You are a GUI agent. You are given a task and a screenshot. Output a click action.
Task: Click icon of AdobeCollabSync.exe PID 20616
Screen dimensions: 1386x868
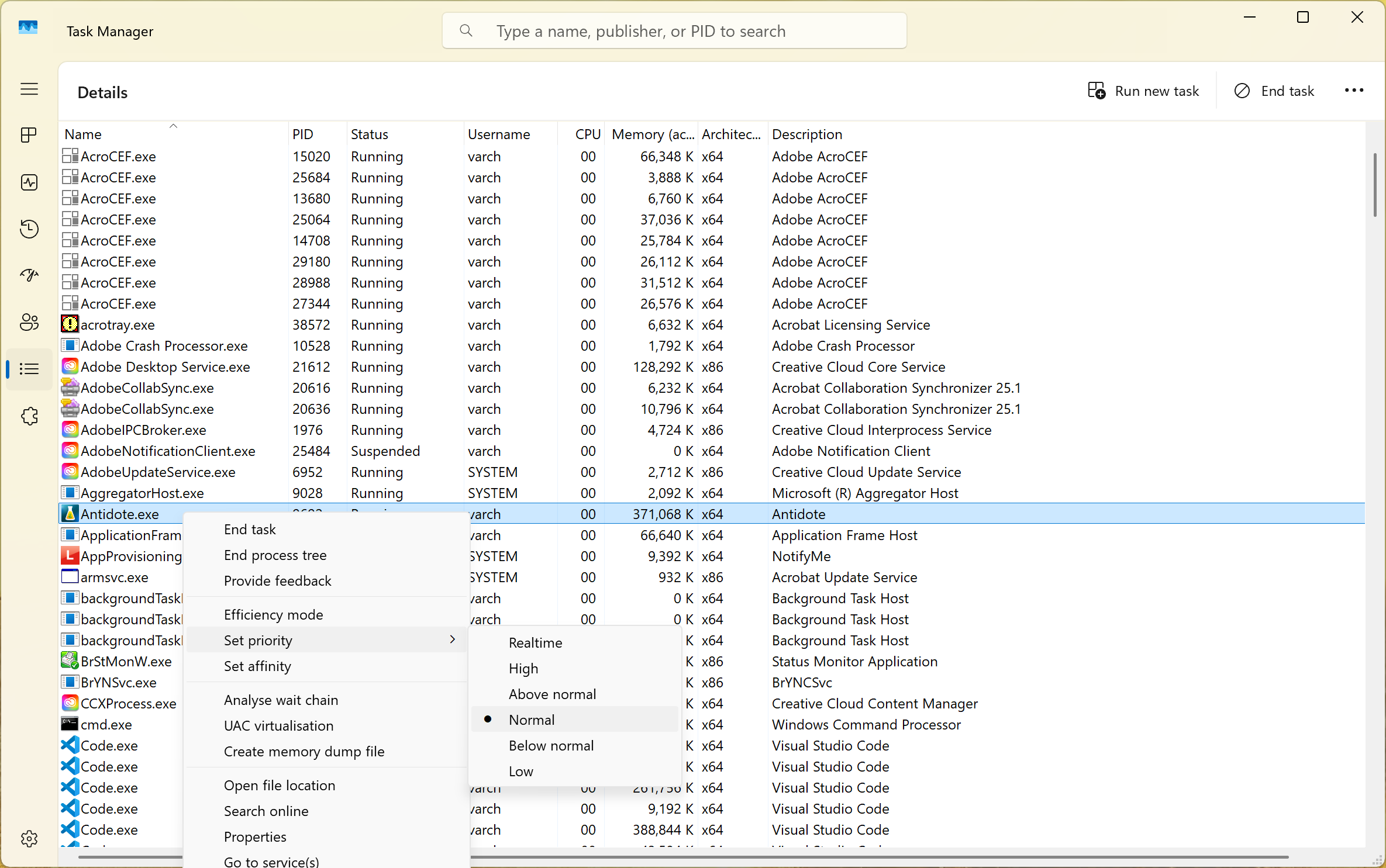[x=70, y=387]
